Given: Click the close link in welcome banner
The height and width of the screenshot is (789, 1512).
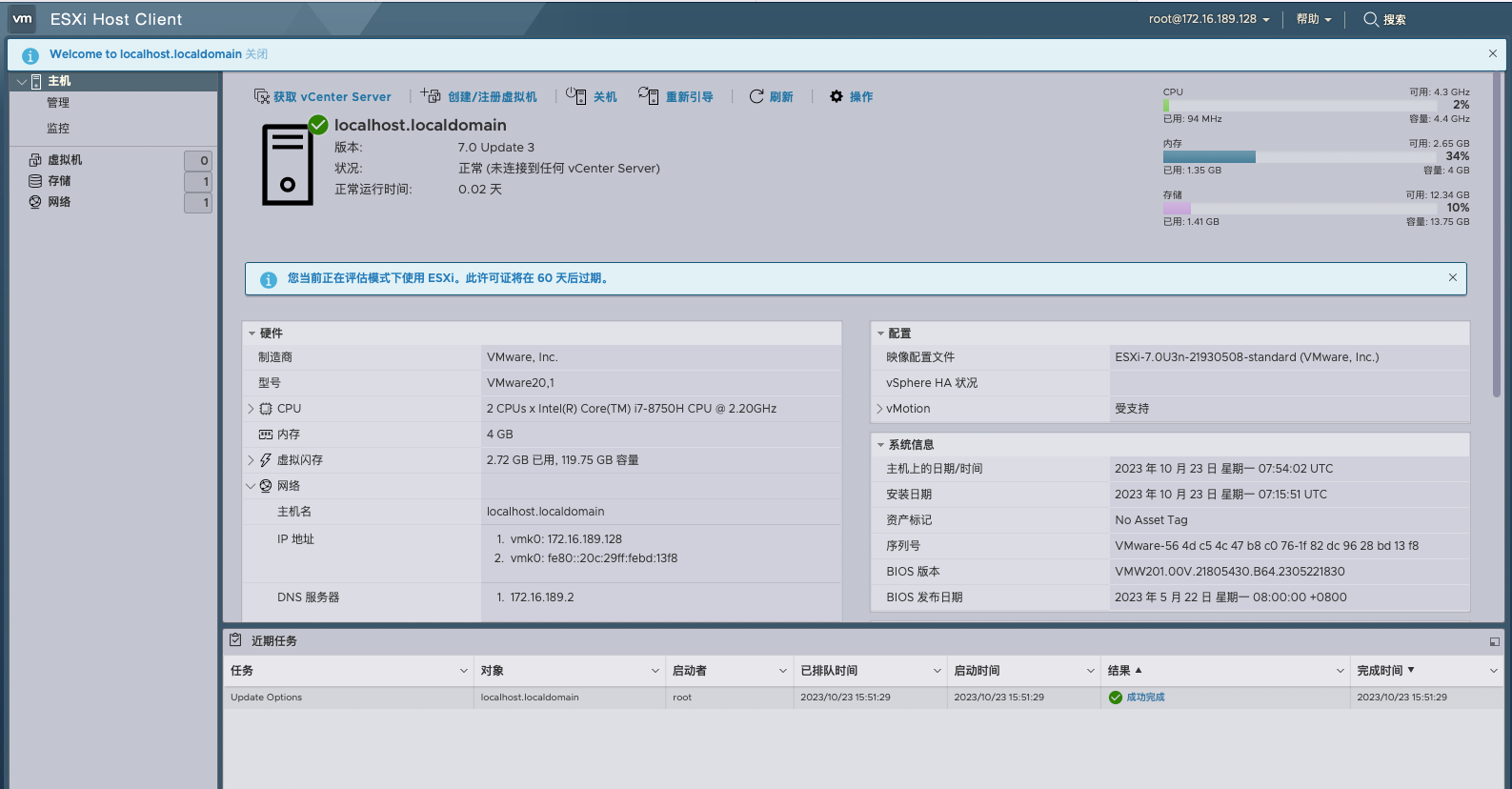Looking at the screenshot, I should pyautogui.click(x=256, y=54).
